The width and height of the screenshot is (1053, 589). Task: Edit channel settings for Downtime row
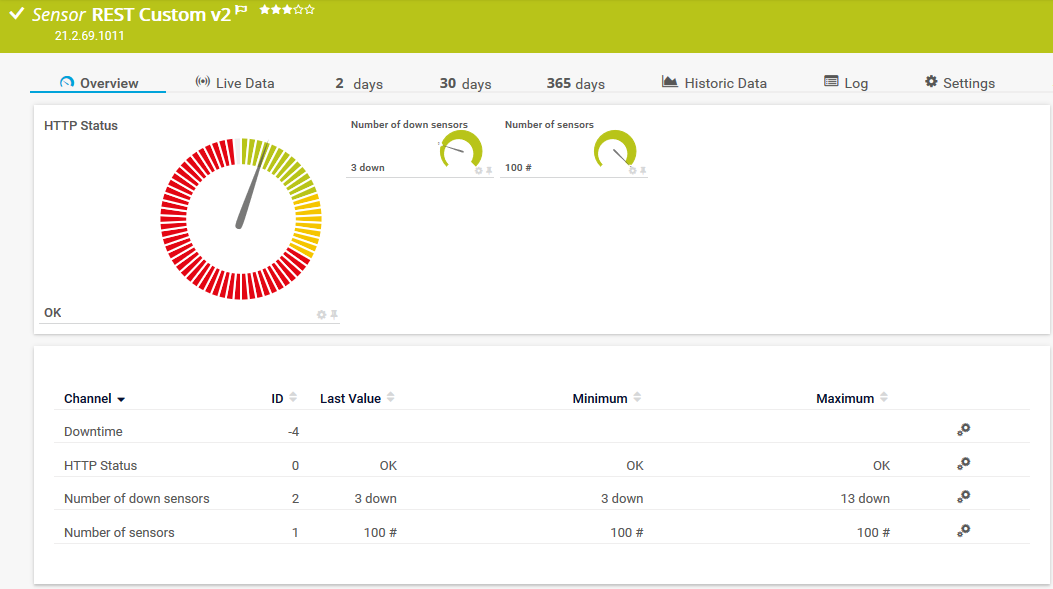click(963, 430)
